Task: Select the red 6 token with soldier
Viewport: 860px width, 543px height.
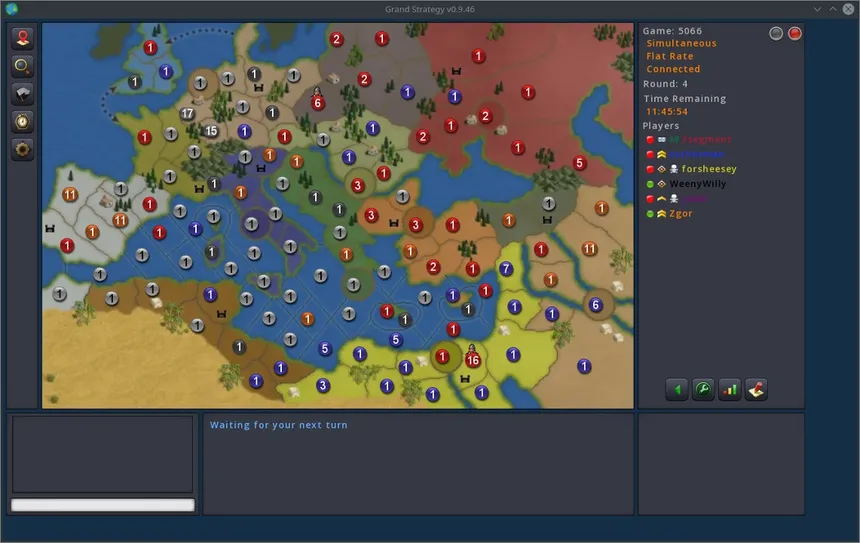Action: tap(317, 103)
